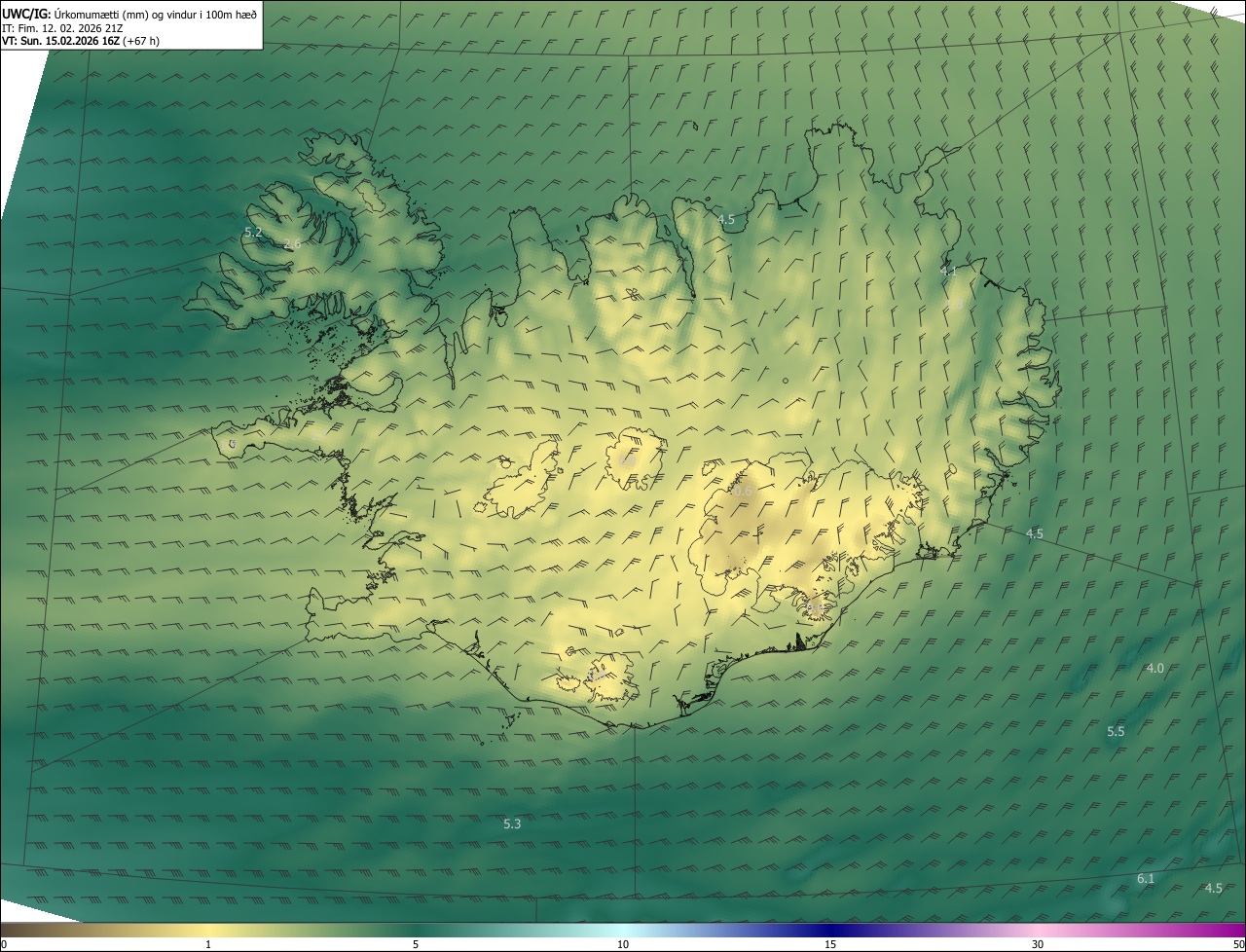Image resolution: width=1246 pixels, height=952 pixels.
Task: Click the "VT: Sun. 15.02.2026 16Z (+67 h)" line
Action: (x=81, y=41)
